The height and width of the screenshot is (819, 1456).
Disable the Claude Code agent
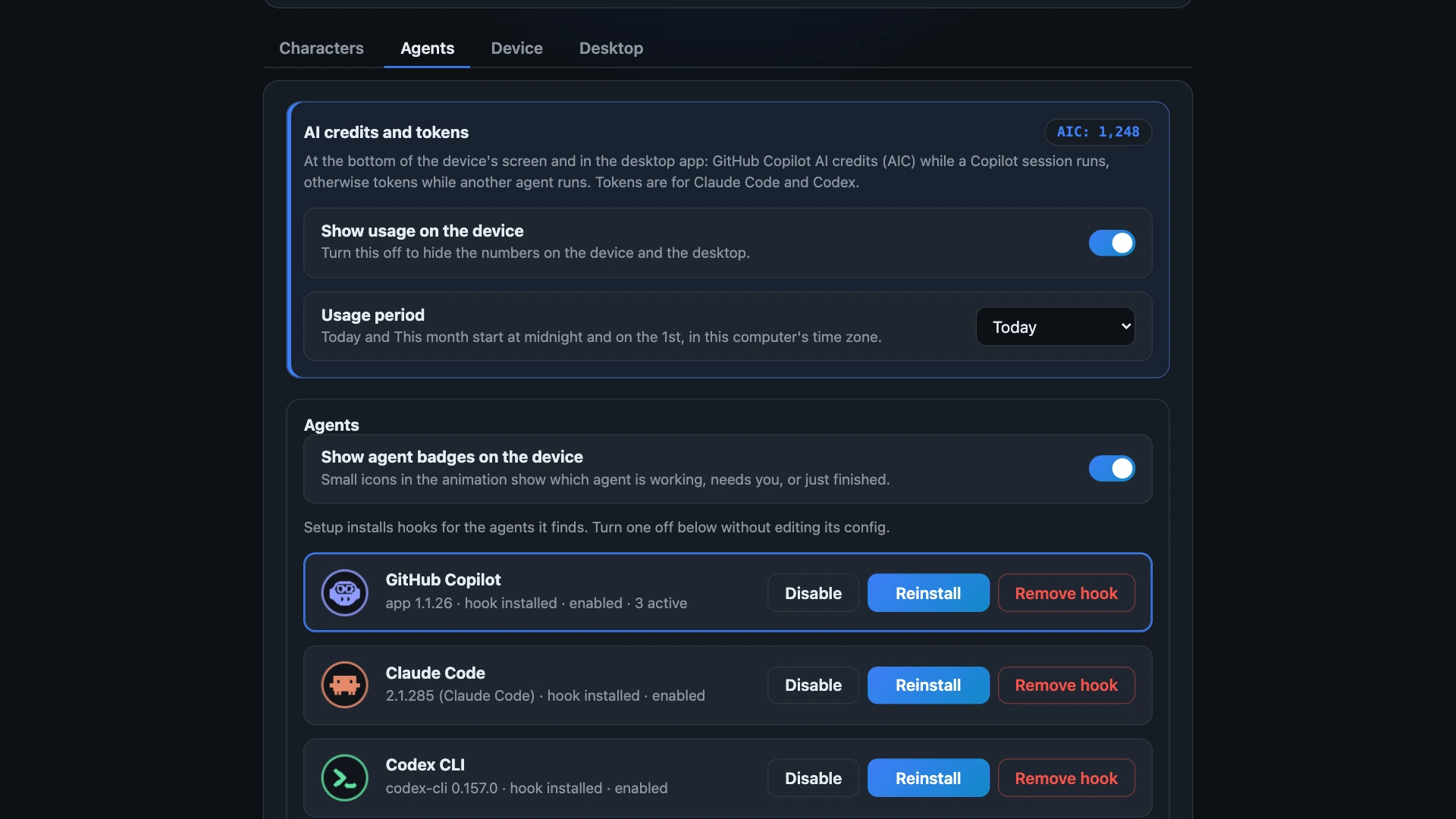click(813, 686)
